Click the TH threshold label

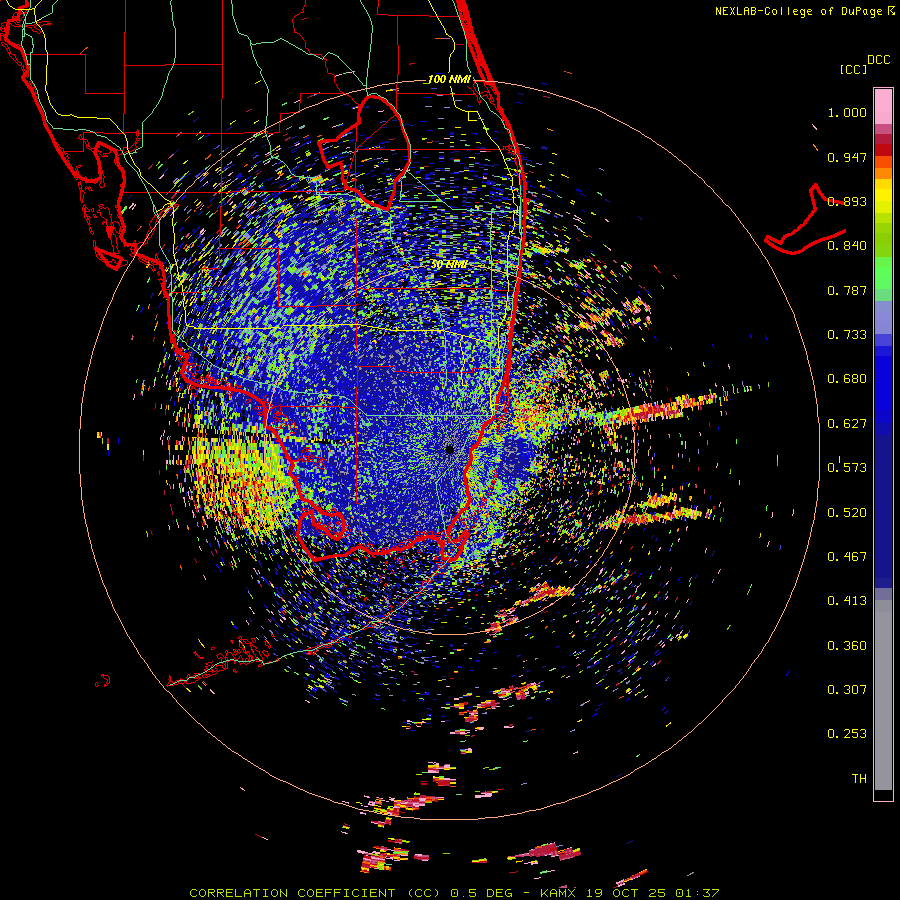pos(859,779)
